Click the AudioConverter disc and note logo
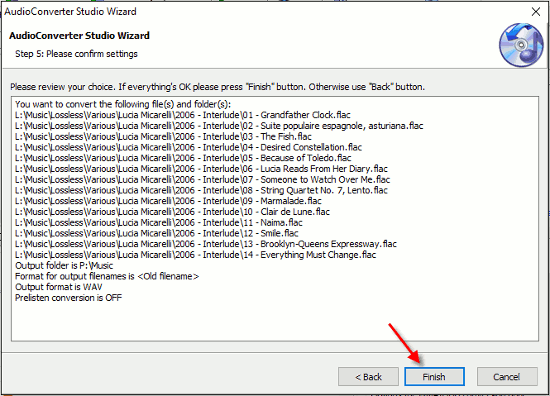 coord(521,45)
